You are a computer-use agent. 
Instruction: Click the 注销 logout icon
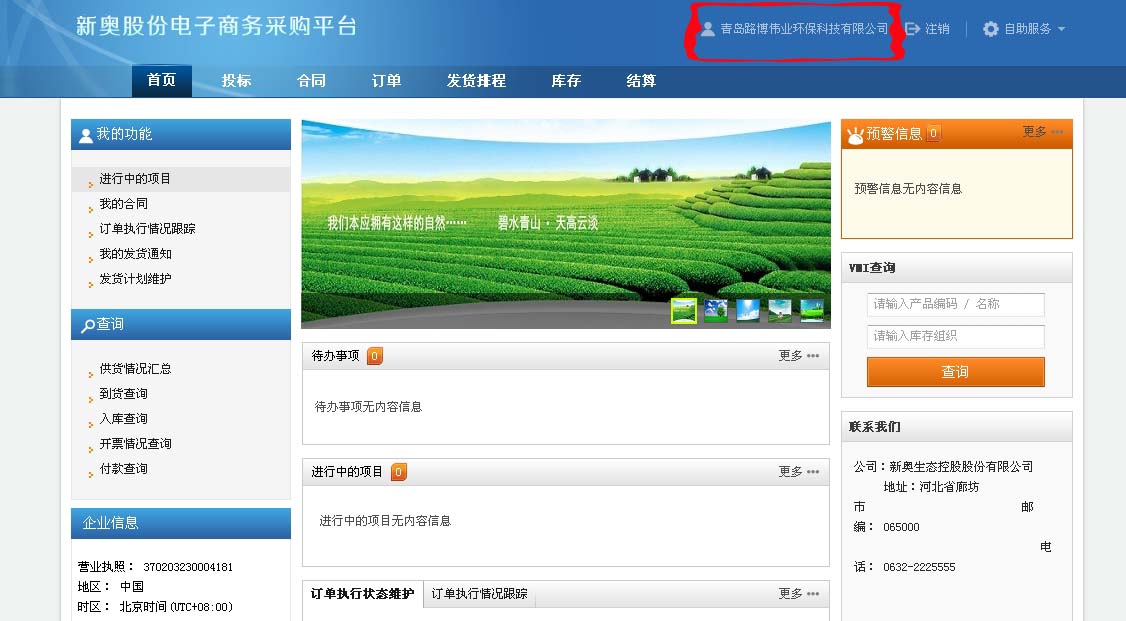coord(912,29)
